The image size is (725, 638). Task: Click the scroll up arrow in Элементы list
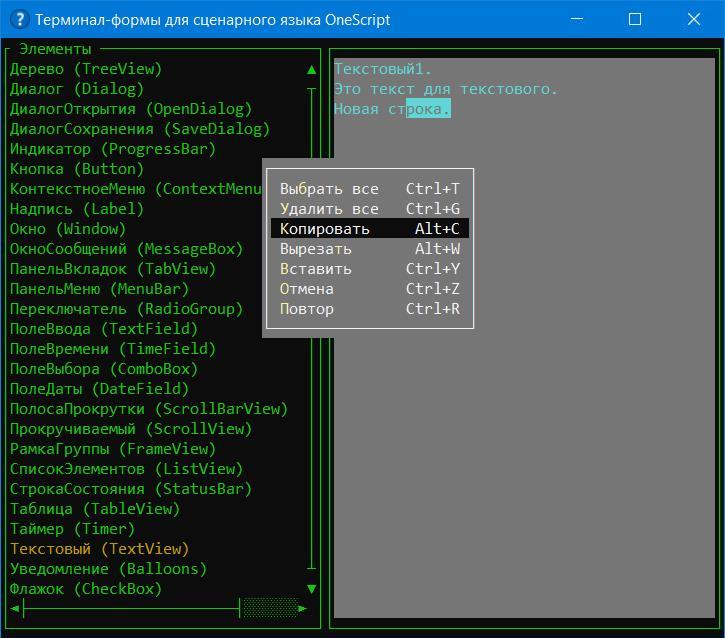pyautogui.click(x=312, y=70)
